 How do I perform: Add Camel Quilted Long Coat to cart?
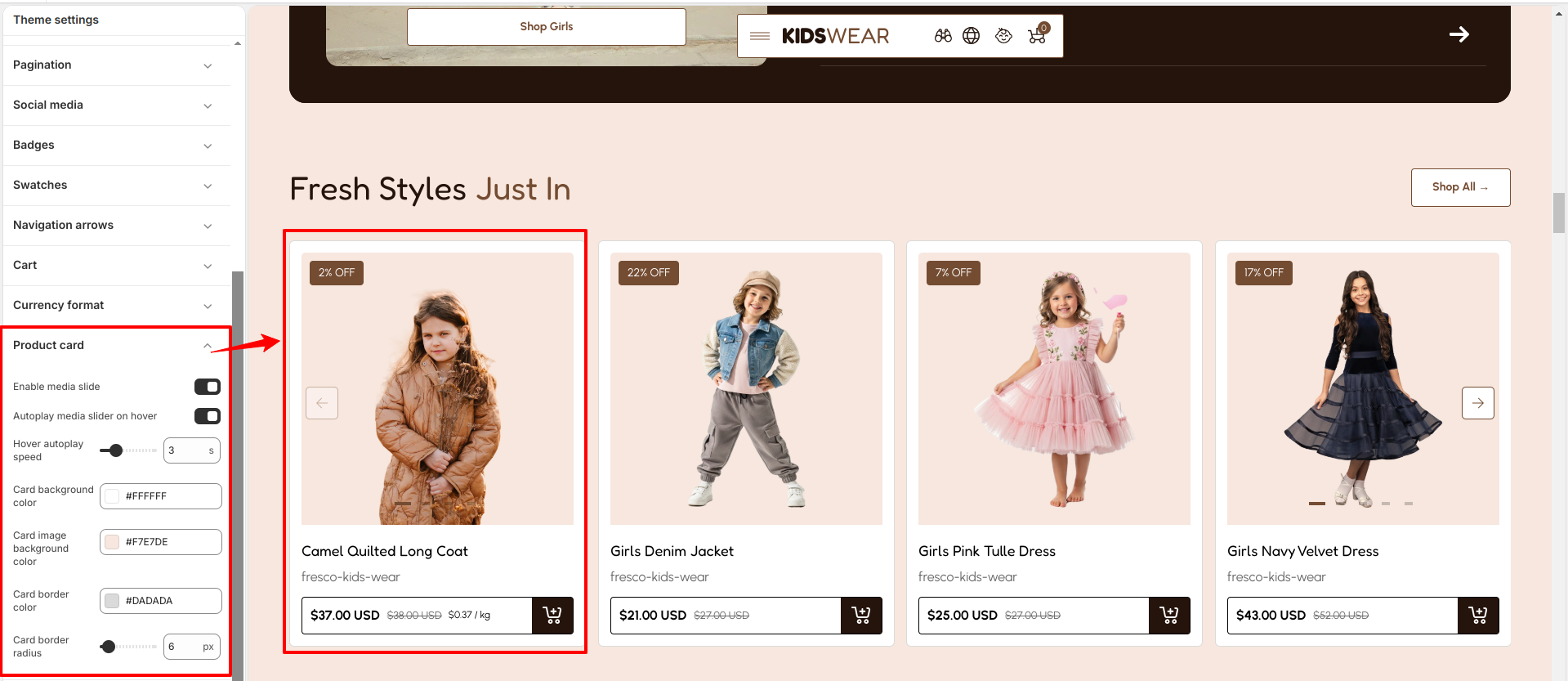(552, 616)
